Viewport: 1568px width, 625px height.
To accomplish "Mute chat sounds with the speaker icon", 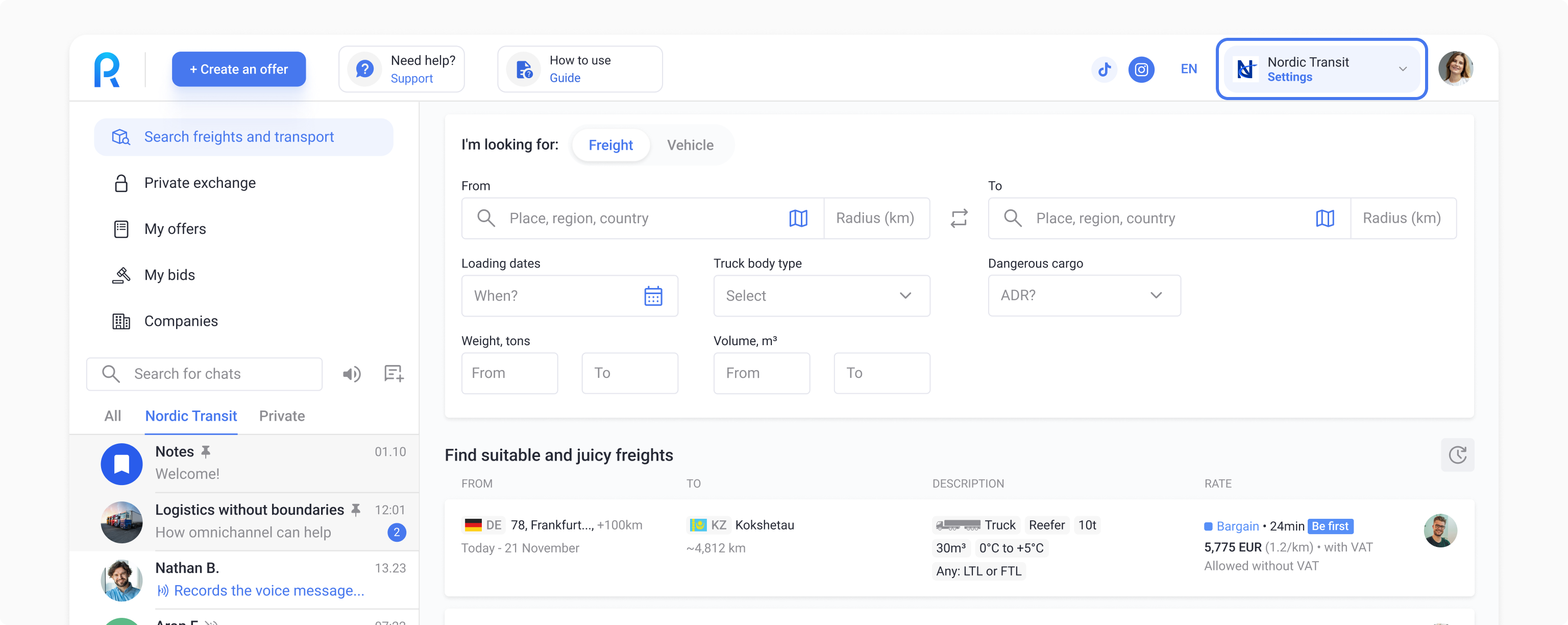I will point(352,374).
